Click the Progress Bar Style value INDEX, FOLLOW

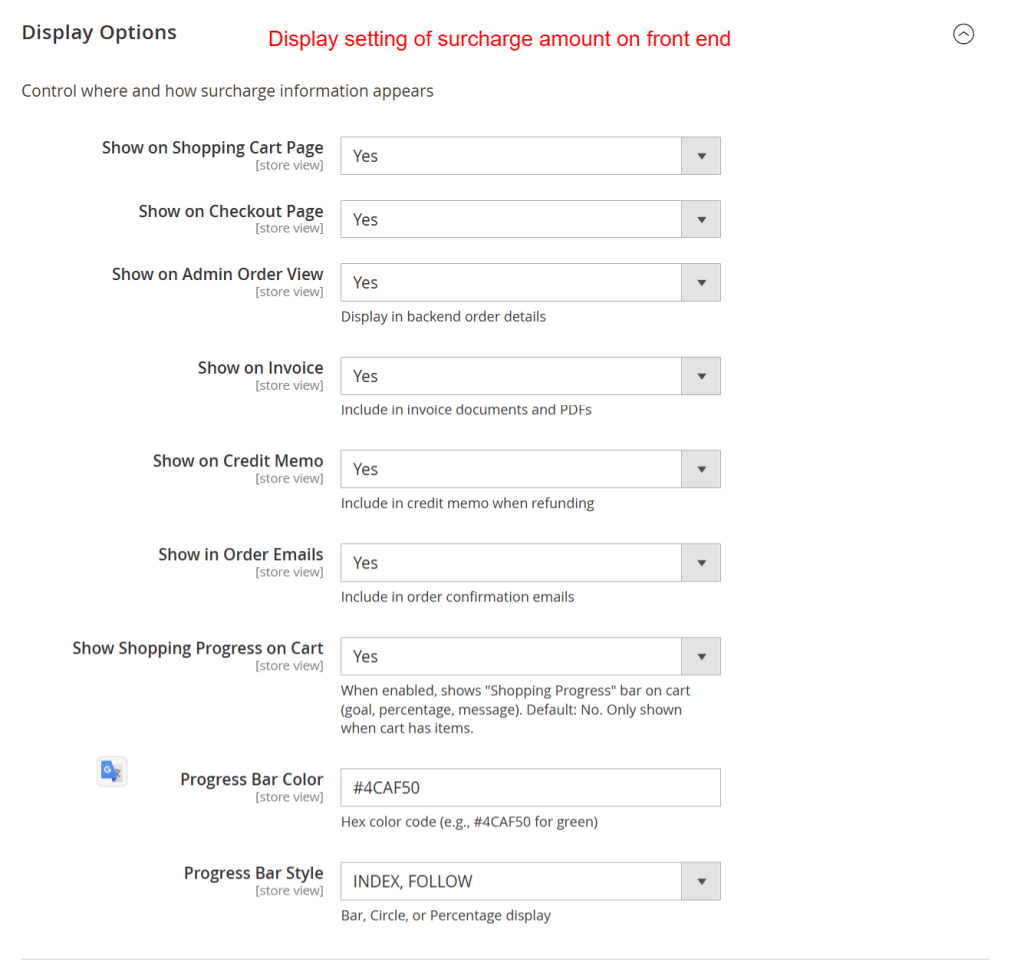click(410, 881)
